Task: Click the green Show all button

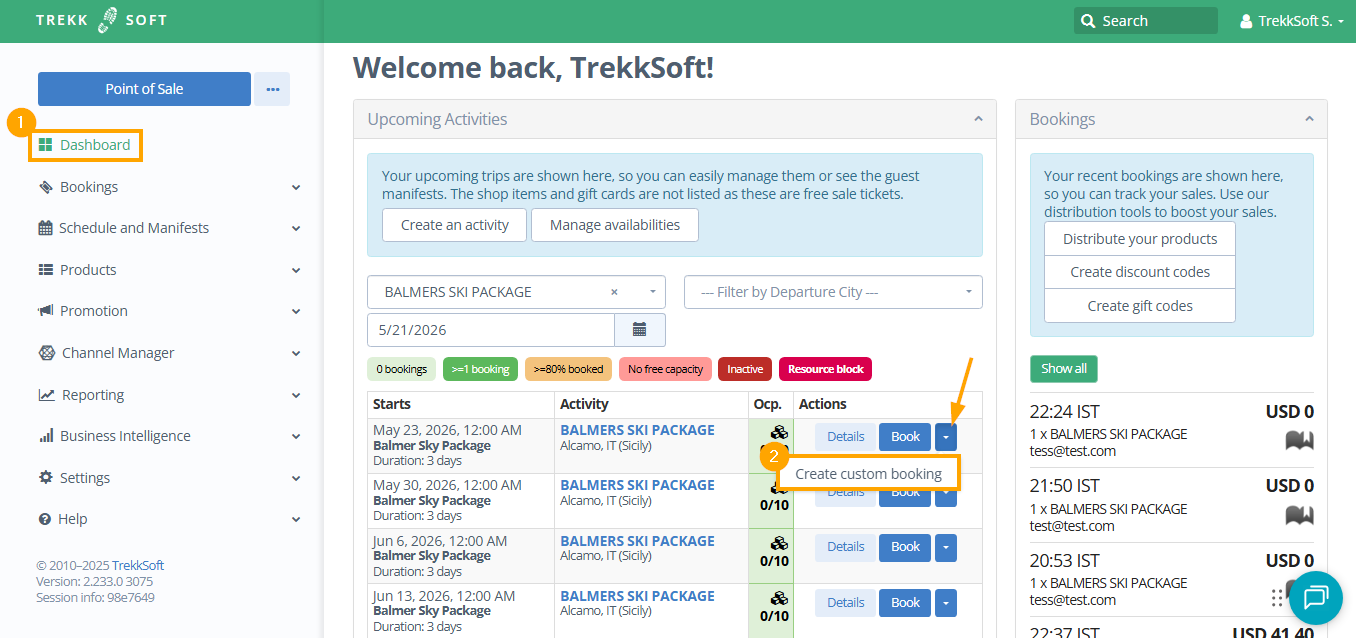Action: point(1064,368)
